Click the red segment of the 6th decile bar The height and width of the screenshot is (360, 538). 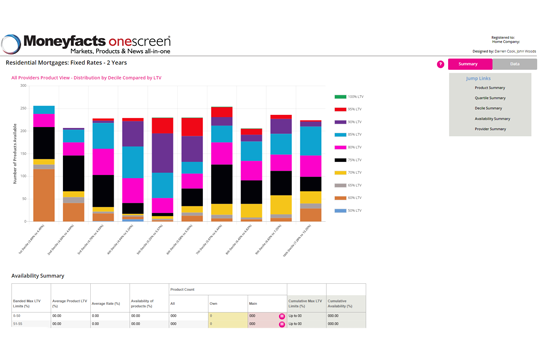coord(192,127)
